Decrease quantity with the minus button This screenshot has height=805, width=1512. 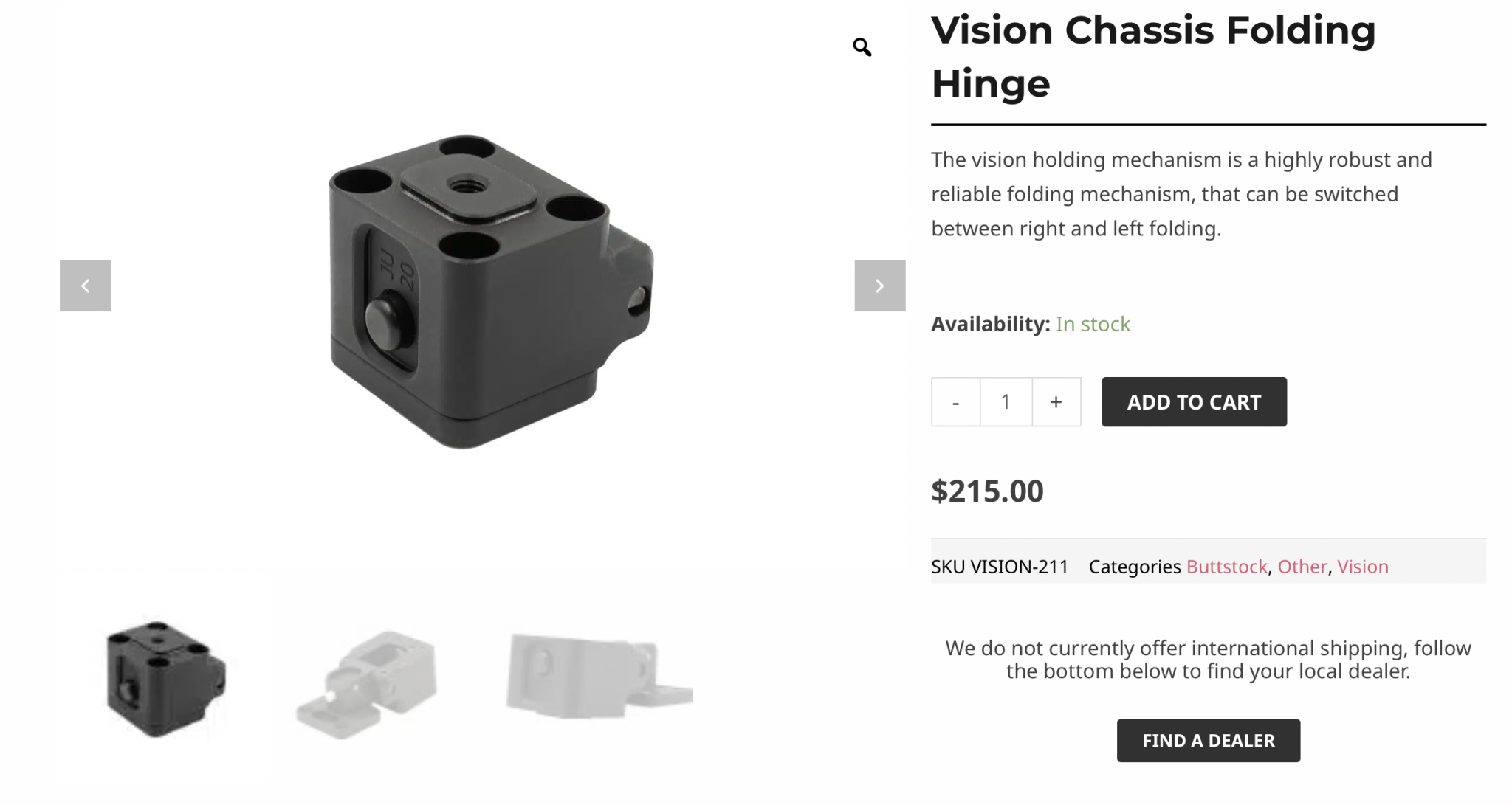point(955,402)
